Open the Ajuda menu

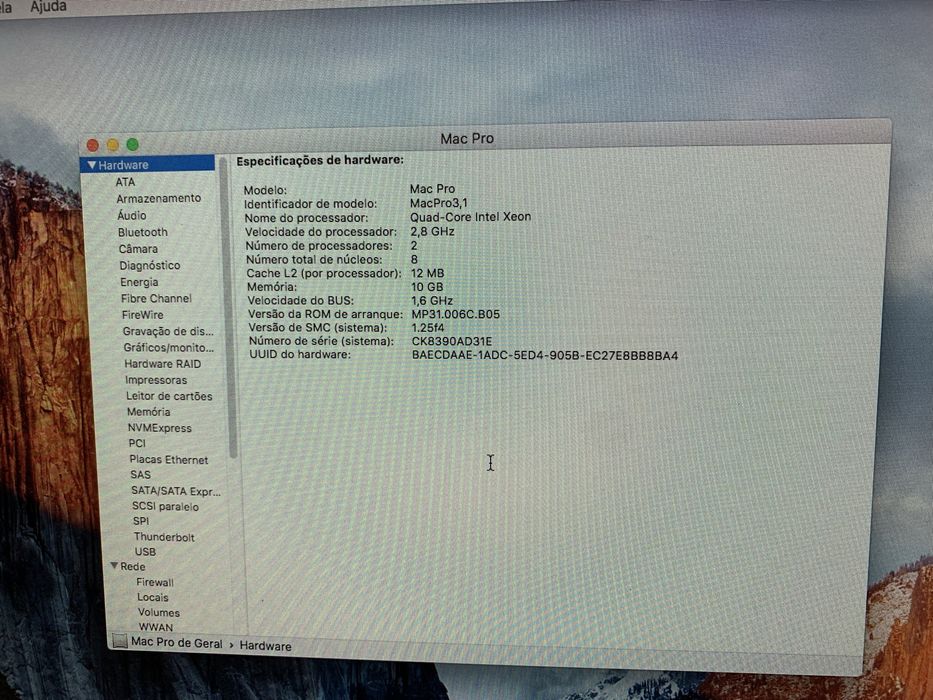tap(48, 7)
